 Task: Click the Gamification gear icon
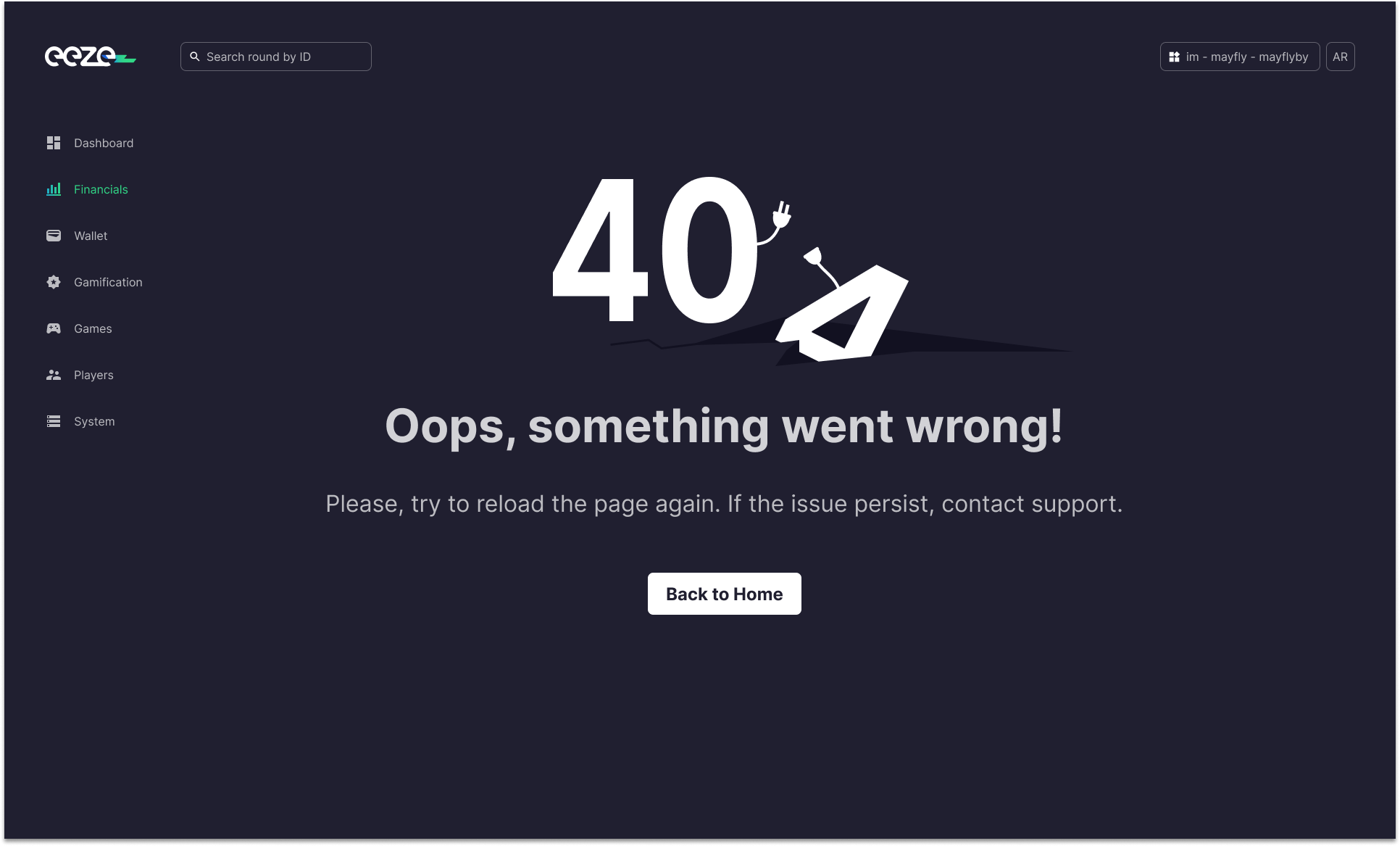(x=54, y=282)
